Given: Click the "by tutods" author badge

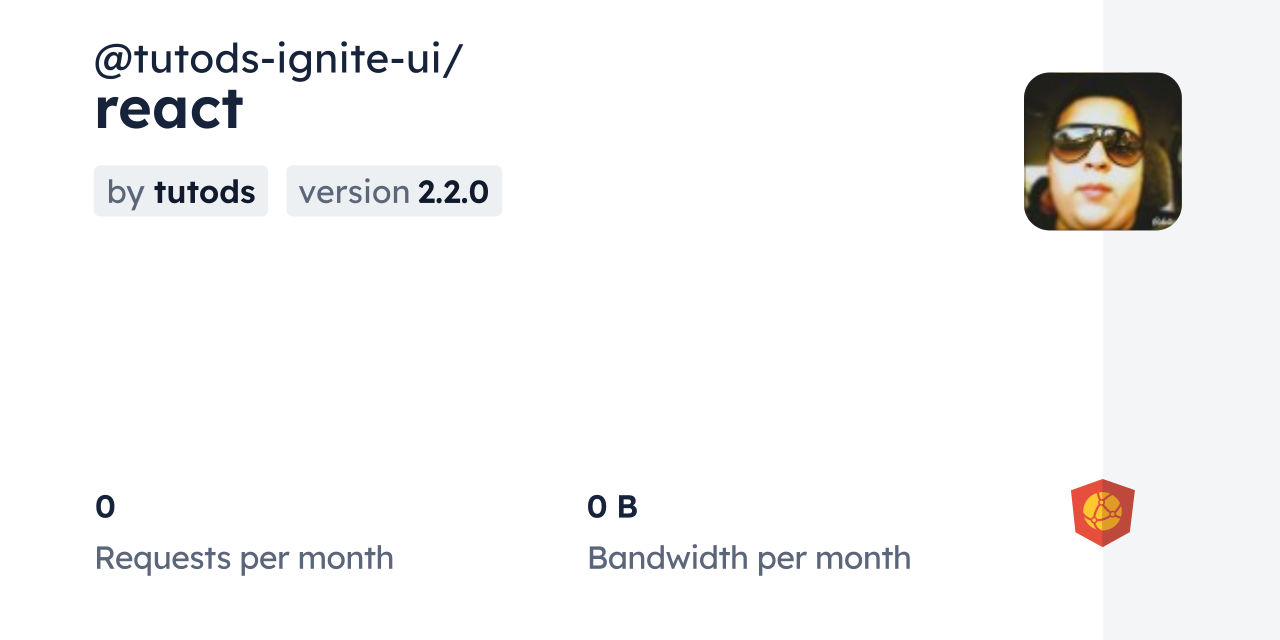Looking at the screenshot, I should [x=181, y=191].
